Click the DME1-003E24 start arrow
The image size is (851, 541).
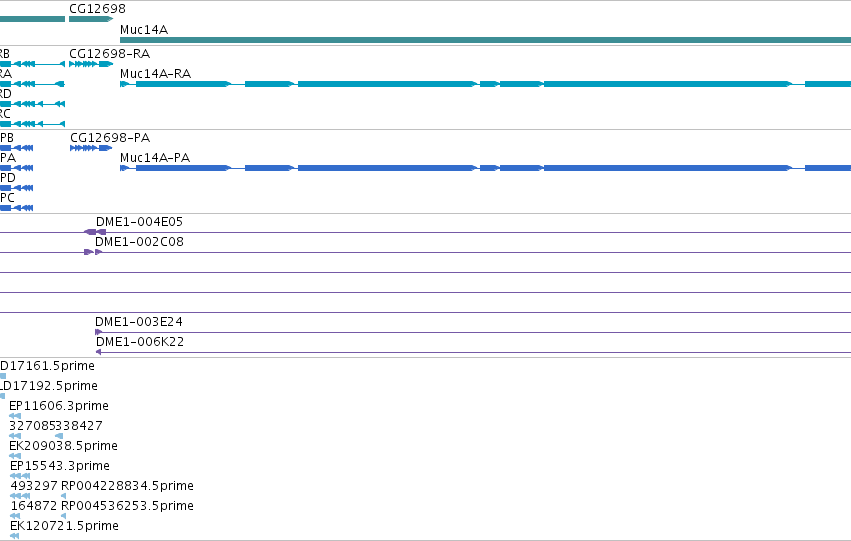coord(98,332)
